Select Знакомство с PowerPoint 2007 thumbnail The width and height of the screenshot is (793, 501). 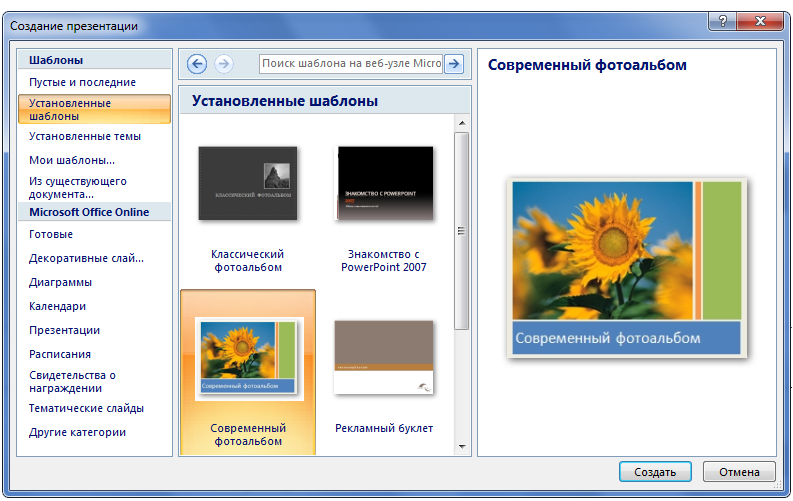pyautogui.click(x=385, y=183)
